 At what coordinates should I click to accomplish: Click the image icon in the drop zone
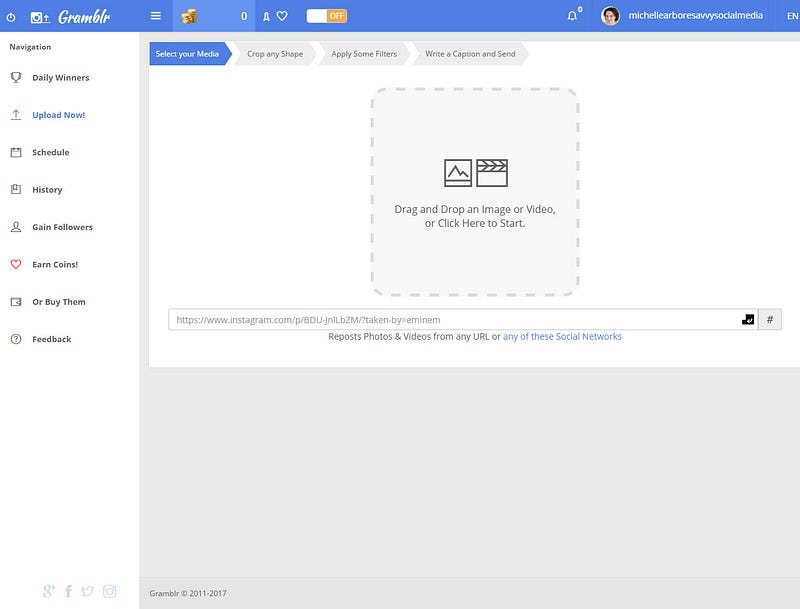pyautogui.click(x=458, y=173)
